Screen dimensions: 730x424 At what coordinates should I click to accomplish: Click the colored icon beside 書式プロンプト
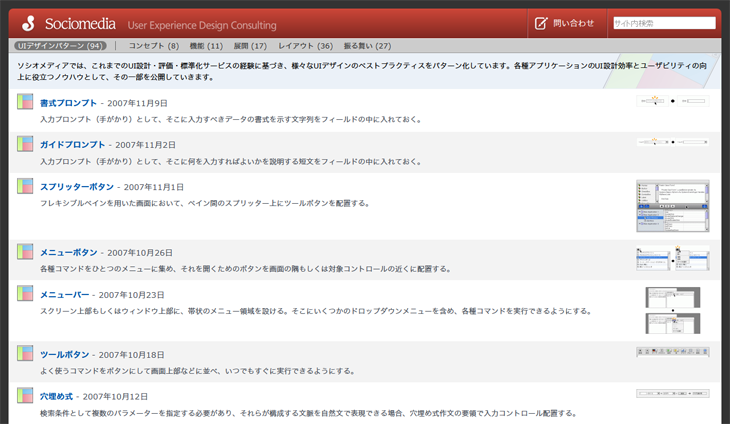click(26, 102)
